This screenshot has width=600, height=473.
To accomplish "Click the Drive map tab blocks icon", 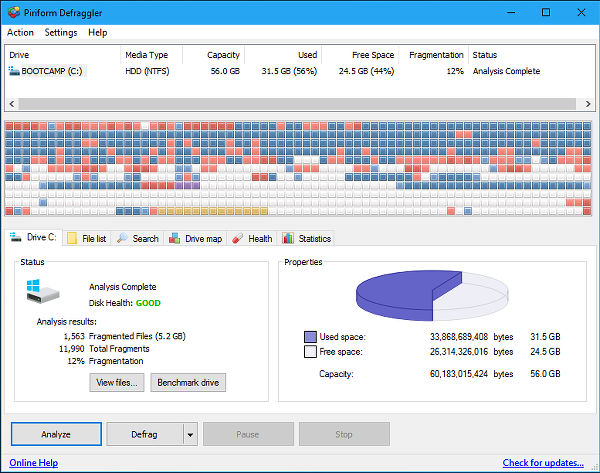I will (175, 238).
